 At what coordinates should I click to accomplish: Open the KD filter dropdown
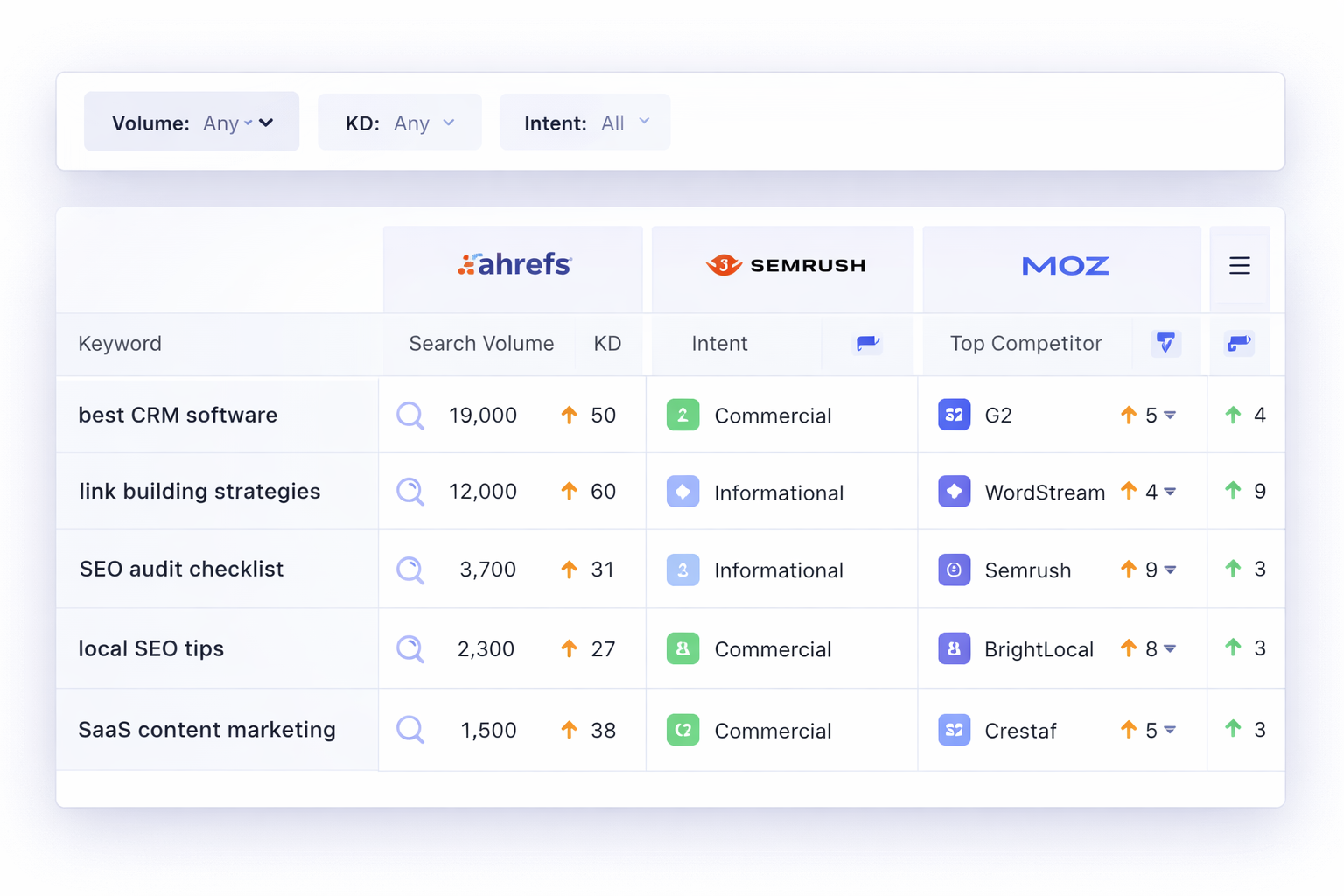[x=399, y=122]
